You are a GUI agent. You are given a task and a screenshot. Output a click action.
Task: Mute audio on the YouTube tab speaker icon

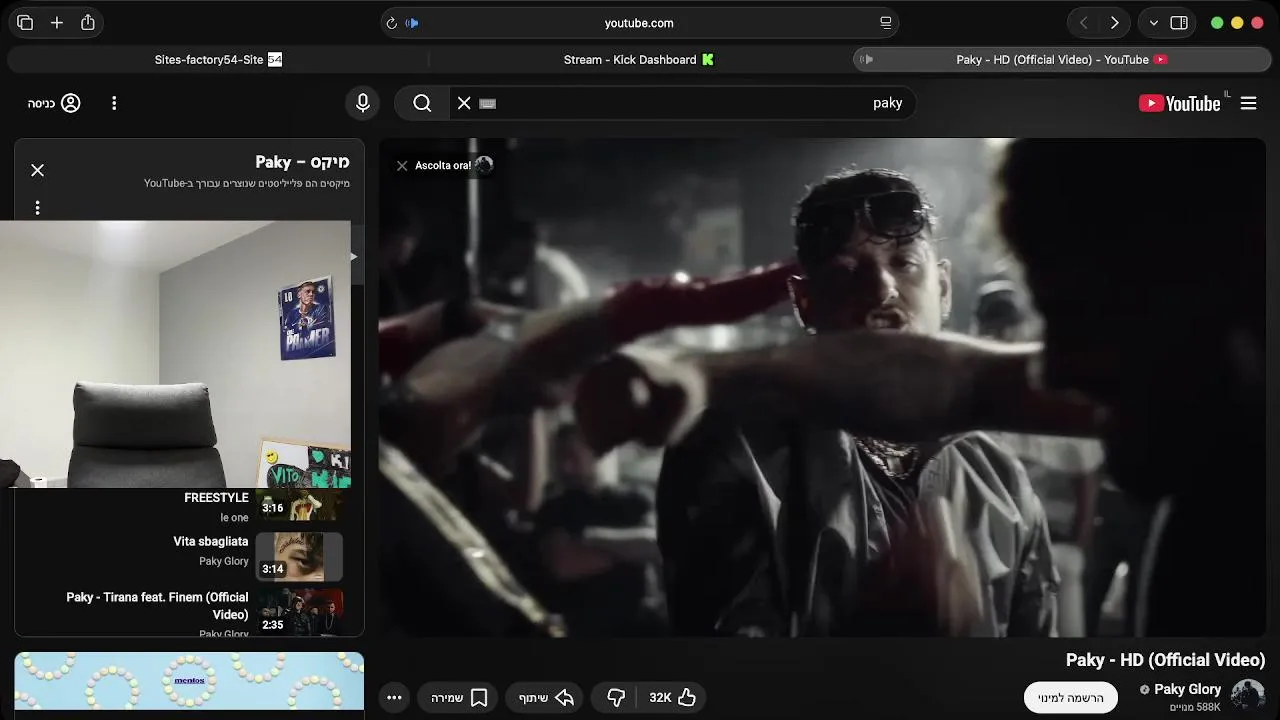[x=867, y=60]
